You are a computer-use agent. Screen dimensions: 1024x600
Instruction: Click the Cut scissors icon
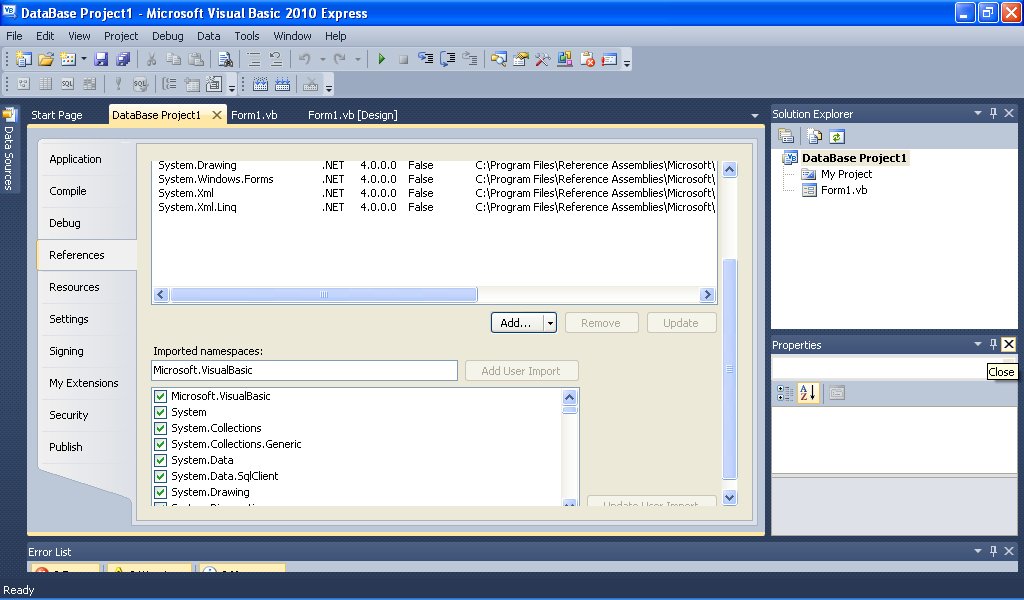coord(151,59)
